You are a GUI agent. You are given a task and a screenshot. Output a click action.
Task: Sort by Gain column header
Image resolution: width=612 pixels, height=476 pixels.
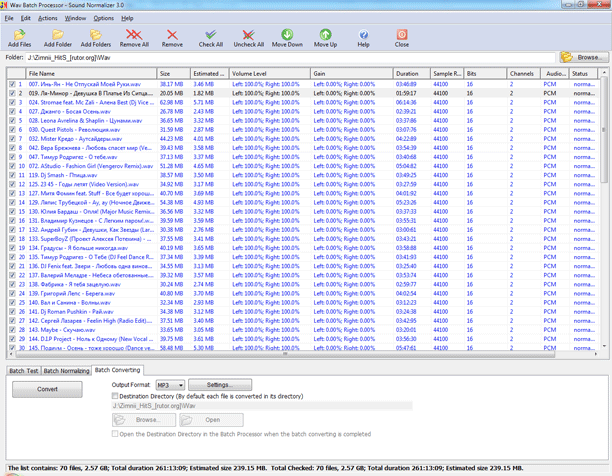[x=352, y=73]
